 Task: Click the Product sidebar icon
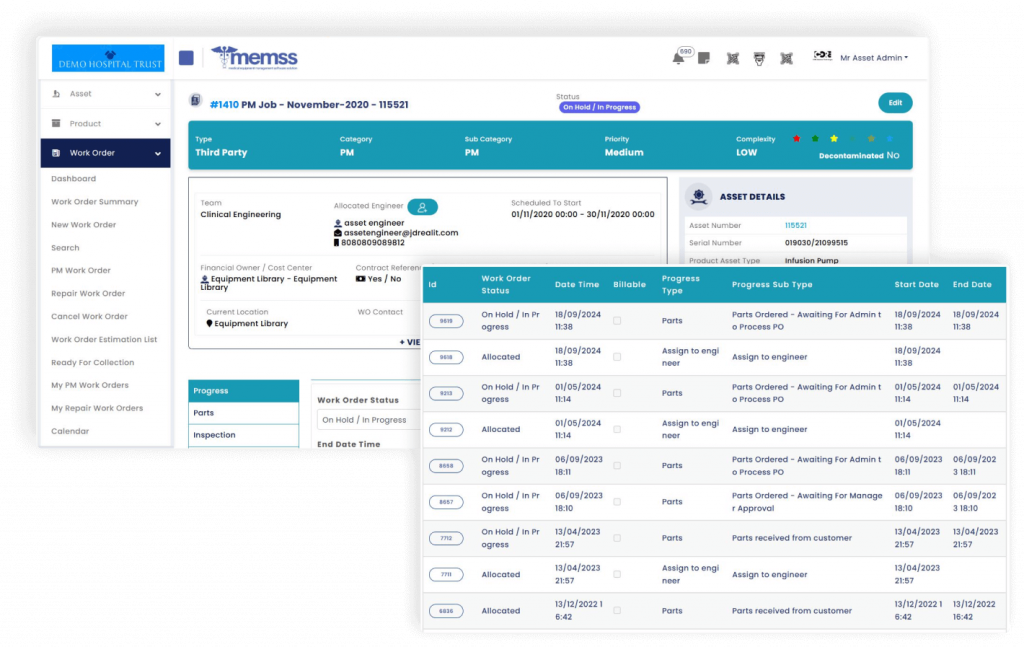56,123
